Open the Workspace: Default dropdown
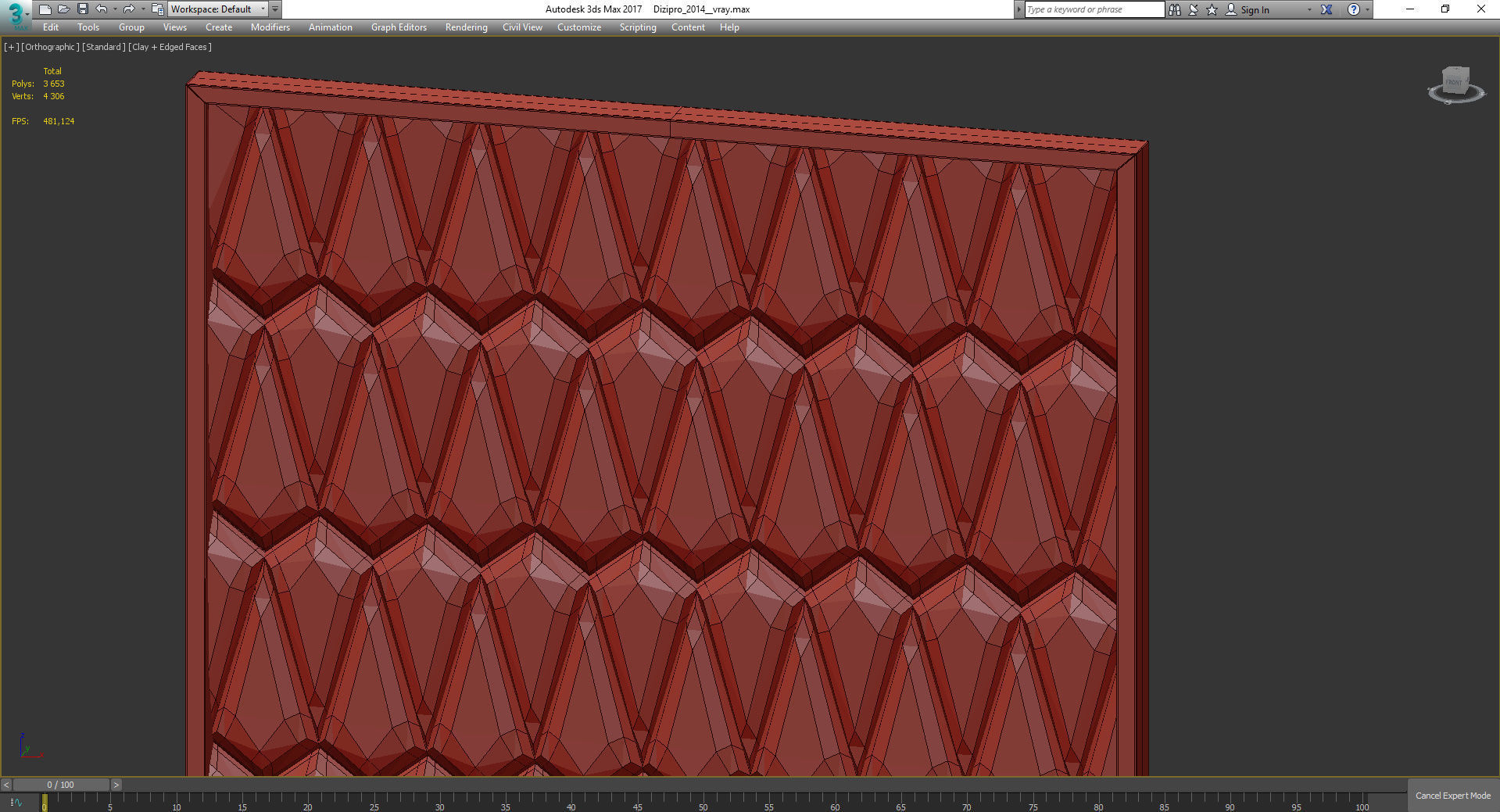 [218, 9]
